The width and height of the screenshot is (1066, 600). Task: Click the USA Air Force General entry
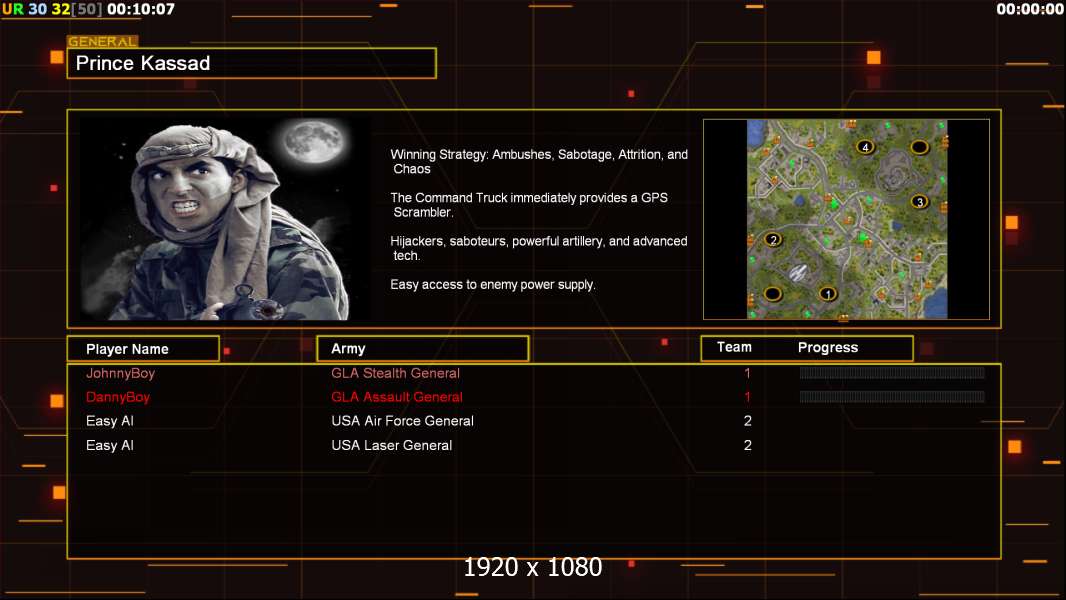(x=402, y=421)
